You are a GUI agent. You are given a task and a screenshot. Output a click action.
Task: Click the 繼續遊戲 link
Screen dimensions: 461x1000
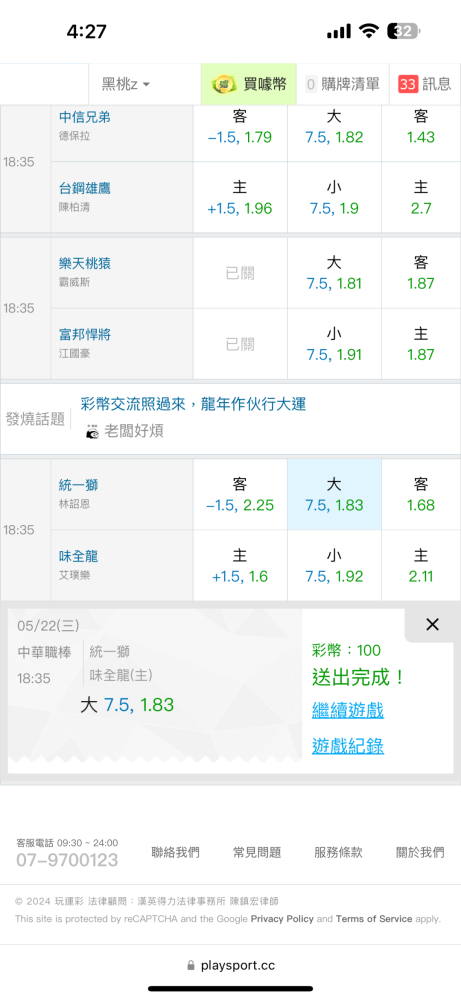coord(348,710)
